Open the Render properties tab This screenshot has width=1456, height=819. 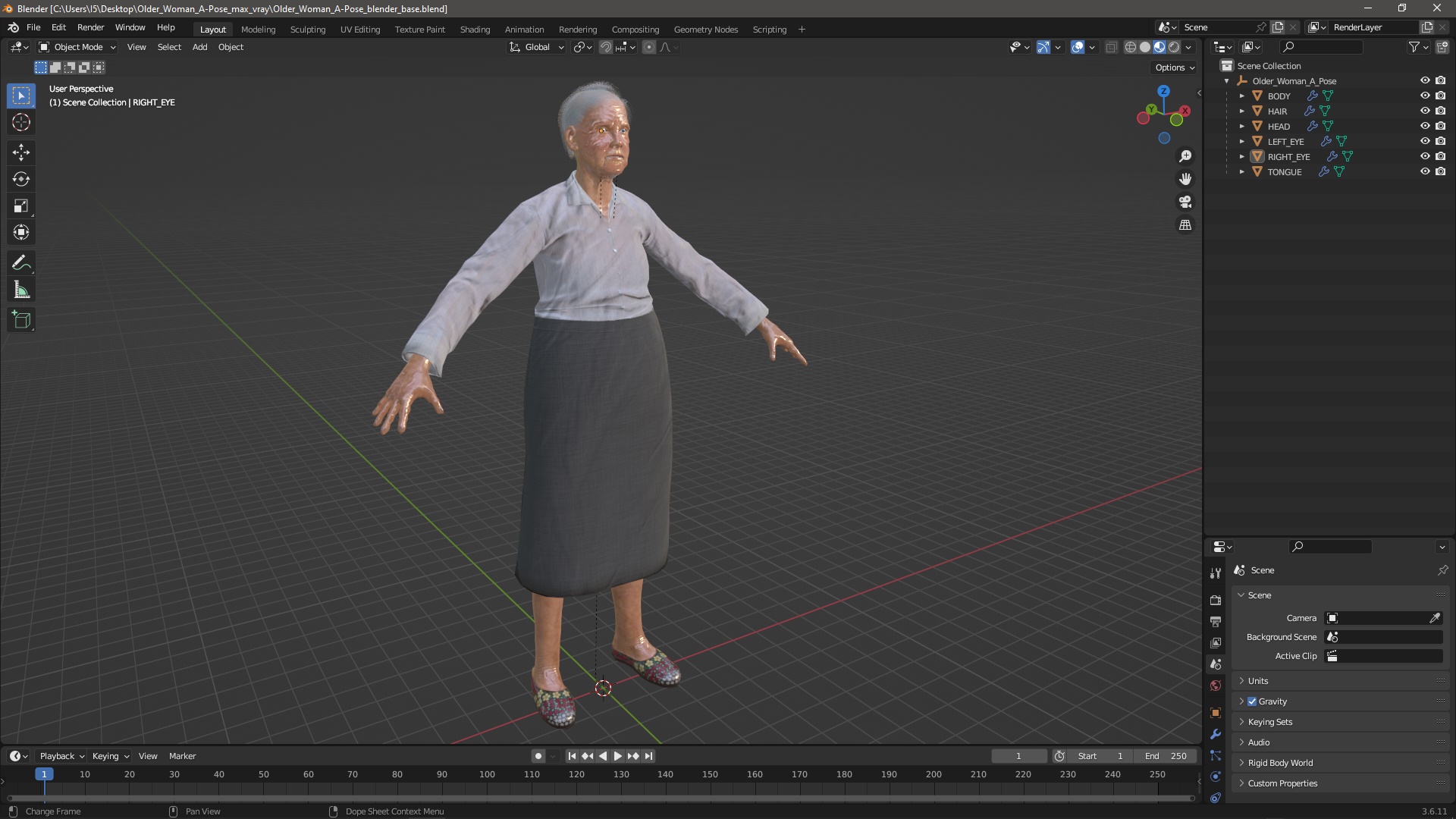click(1216, 600)
